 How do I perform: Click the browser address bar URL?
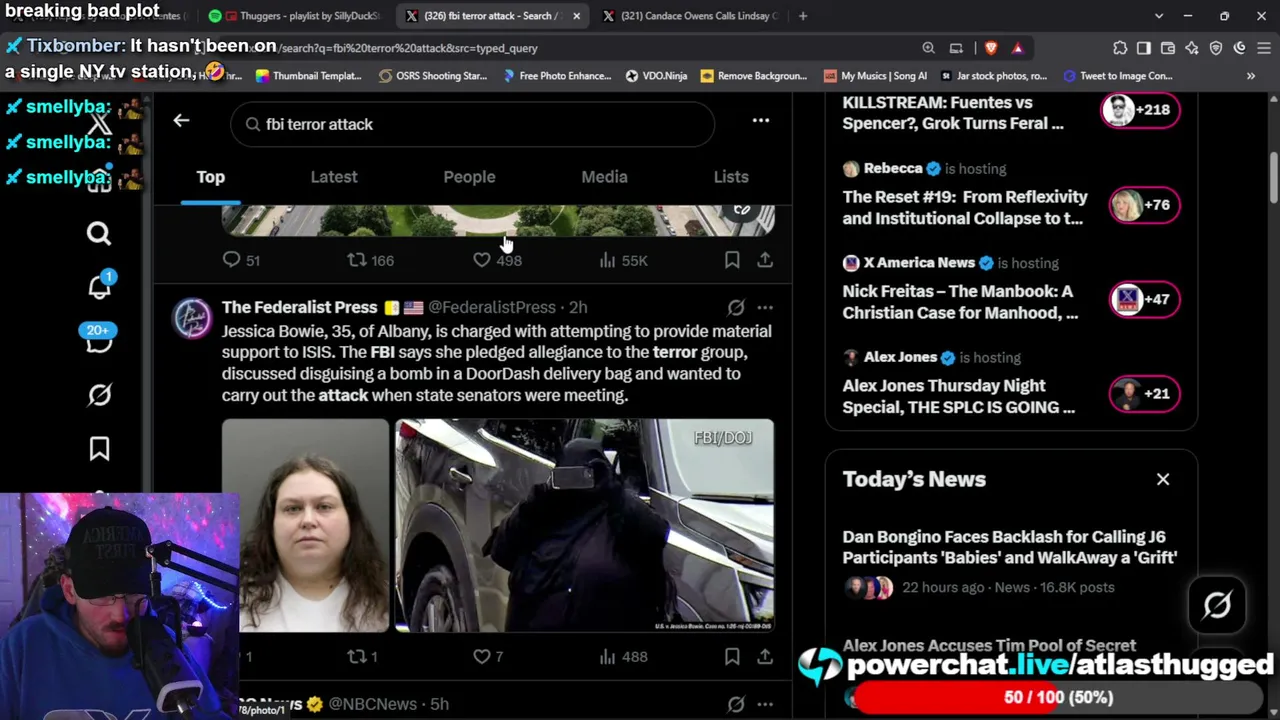[408, 48]
